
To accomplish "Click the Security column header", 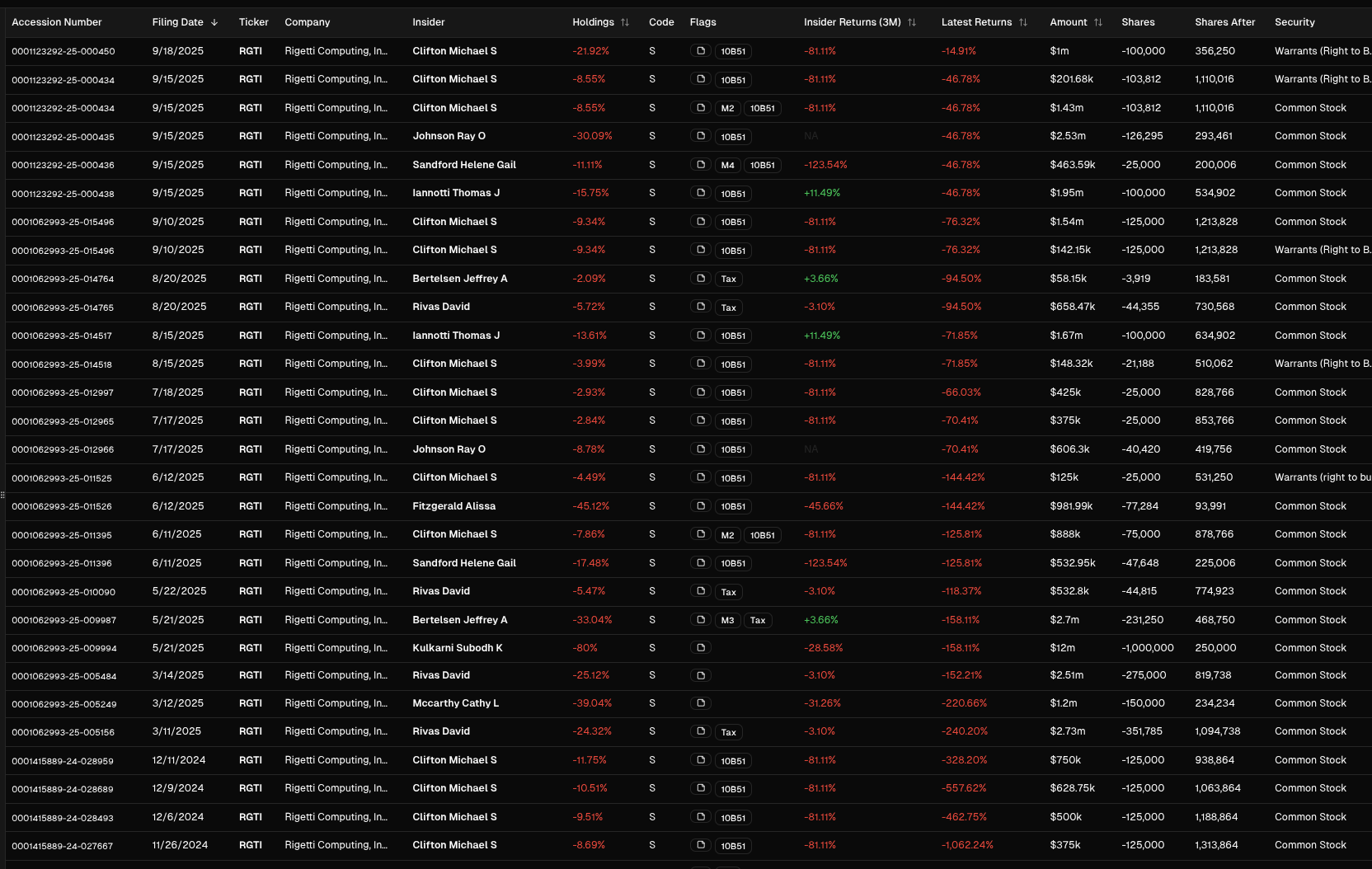I will point(1294,22).
